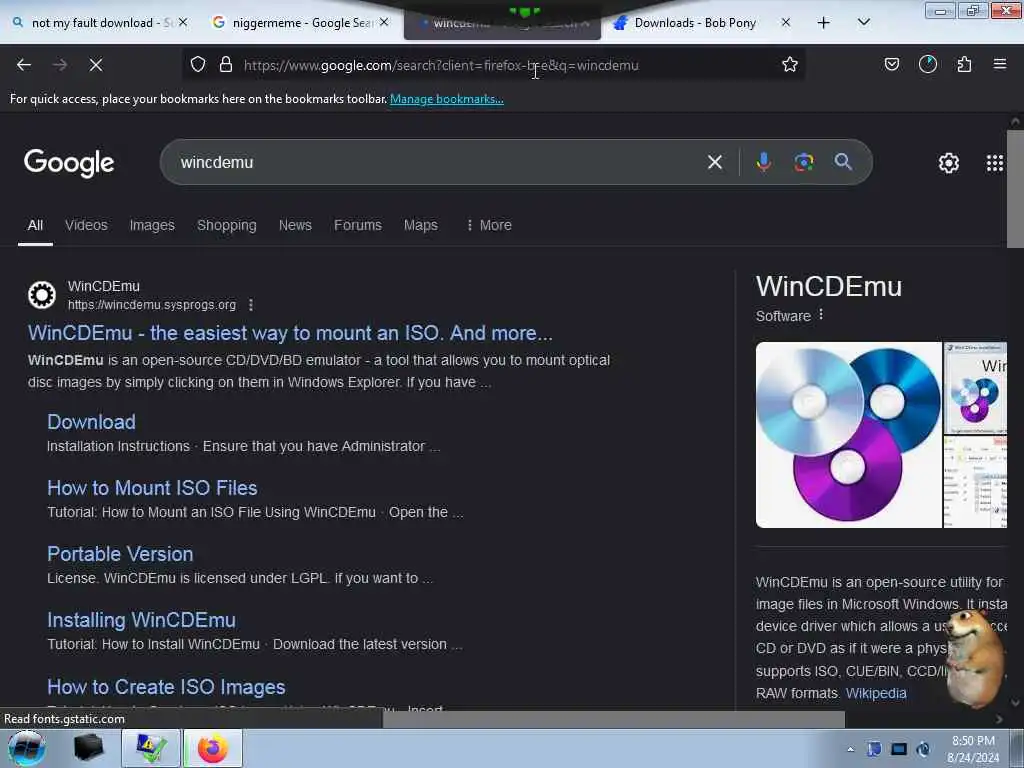Show hidden system tray icons
1024x768 pixels.
click(850, 750)
